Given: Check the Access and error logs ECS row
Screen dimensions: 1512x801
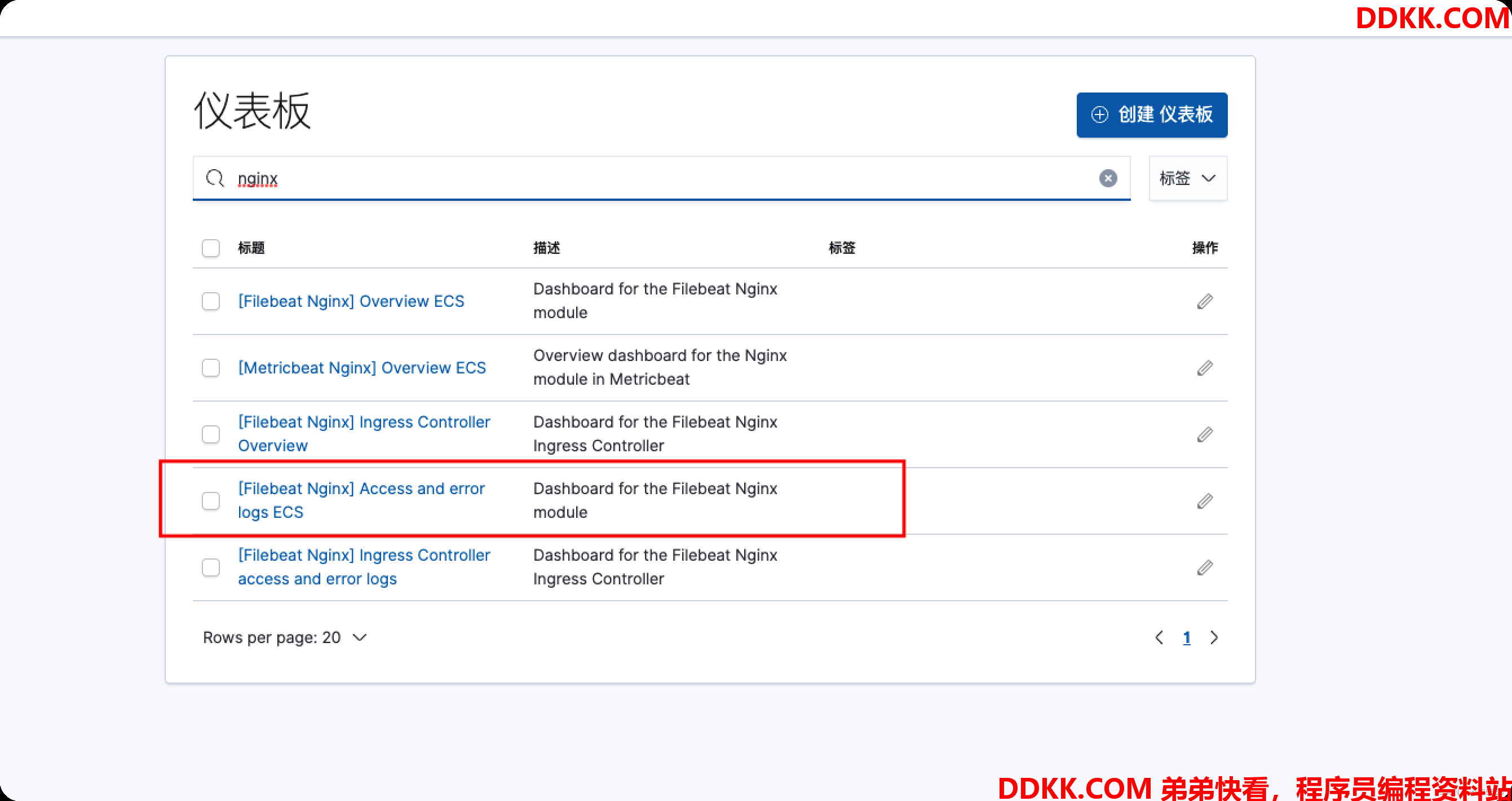Looking at the screenshot, I should pos(211,501).
